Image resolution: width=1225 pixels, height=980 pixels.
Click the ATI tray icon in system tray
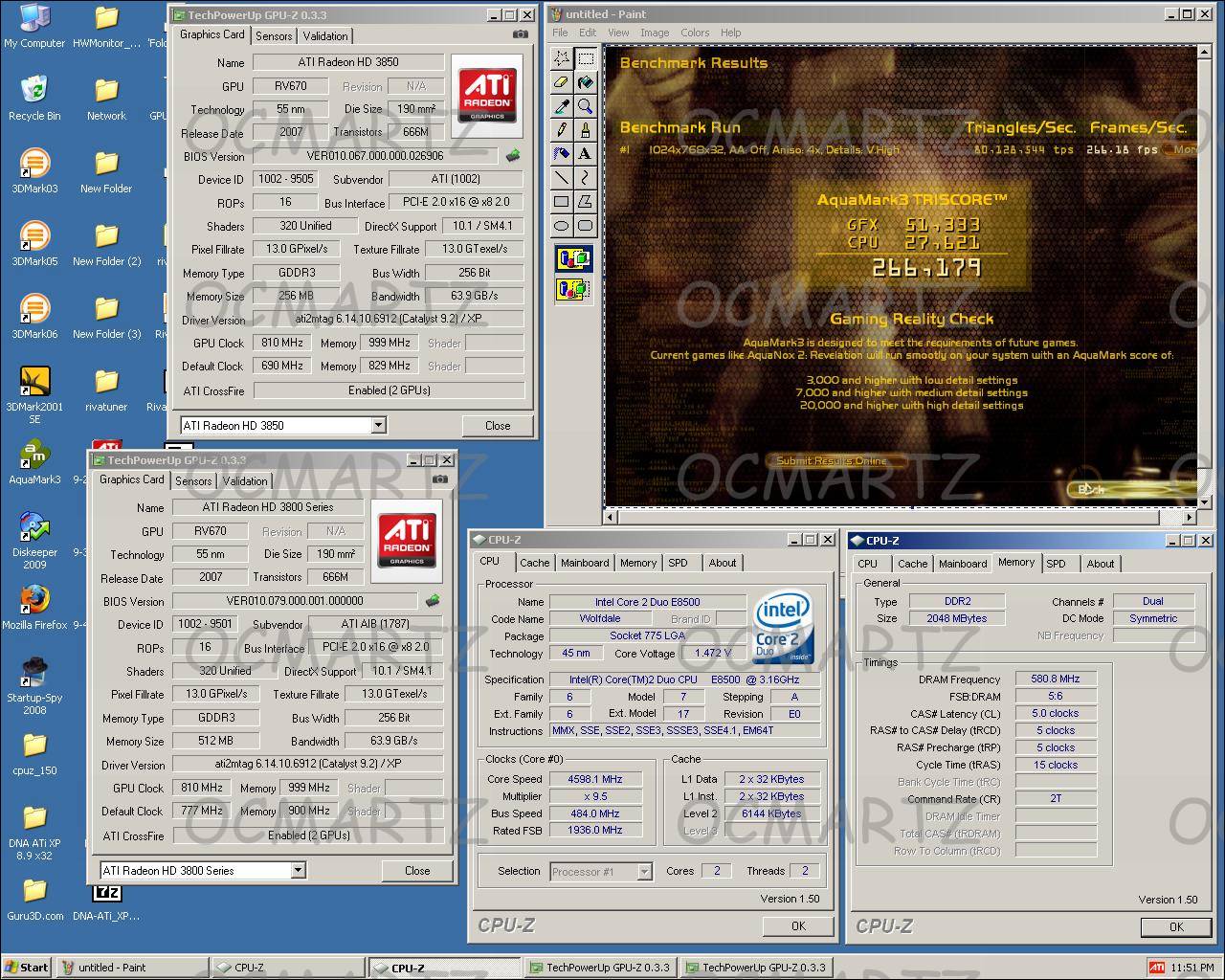tap(1156, 968)
